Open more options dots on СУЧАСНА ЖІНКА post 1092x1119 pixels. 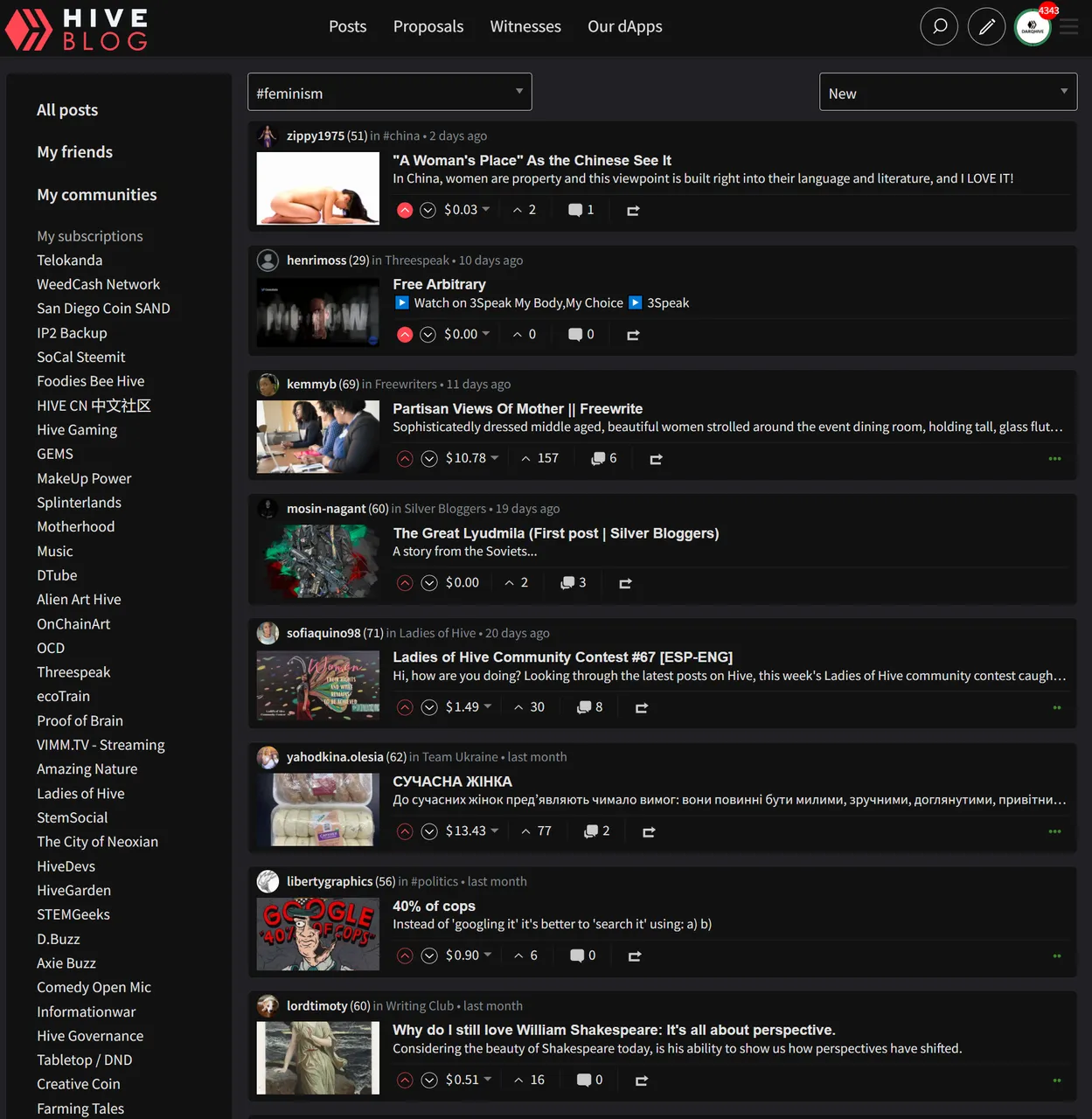[x=1055, y=831]
